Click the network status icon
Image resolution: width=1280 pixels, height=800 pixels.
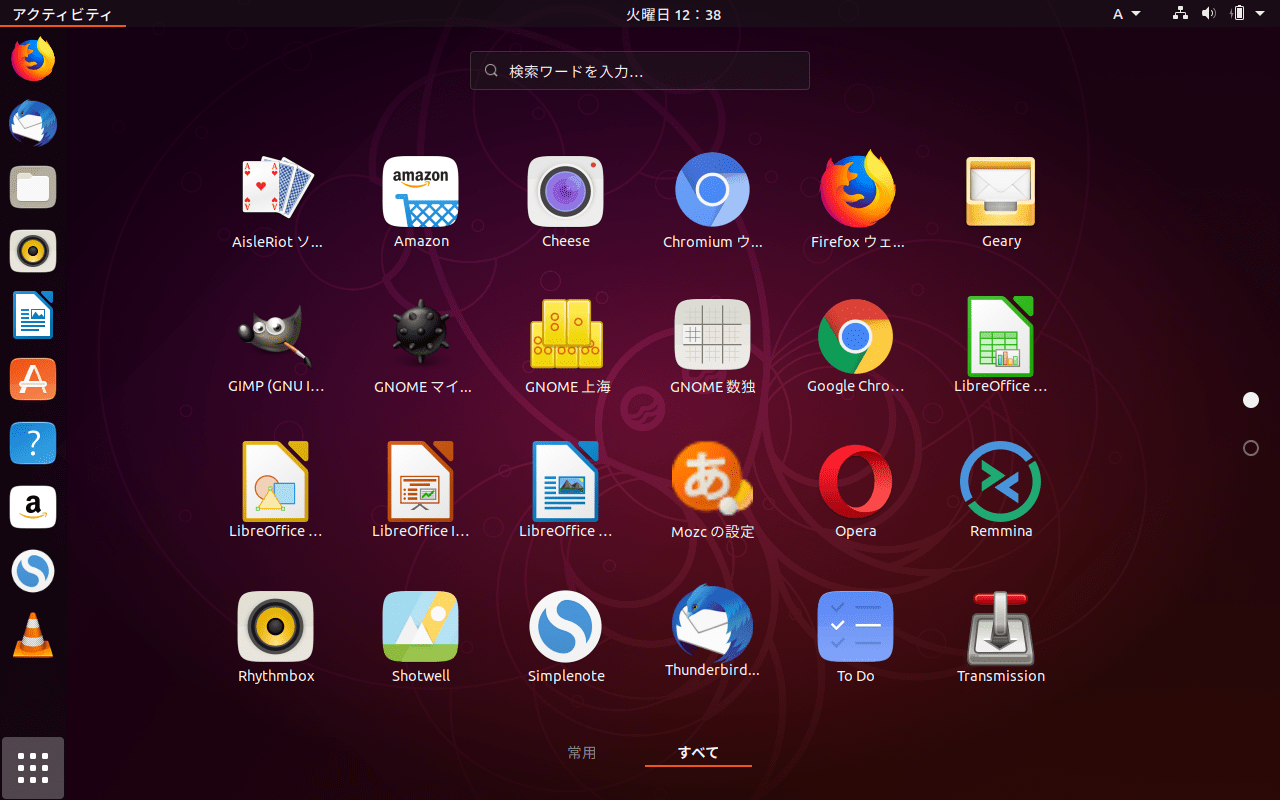pos(1180,14)
